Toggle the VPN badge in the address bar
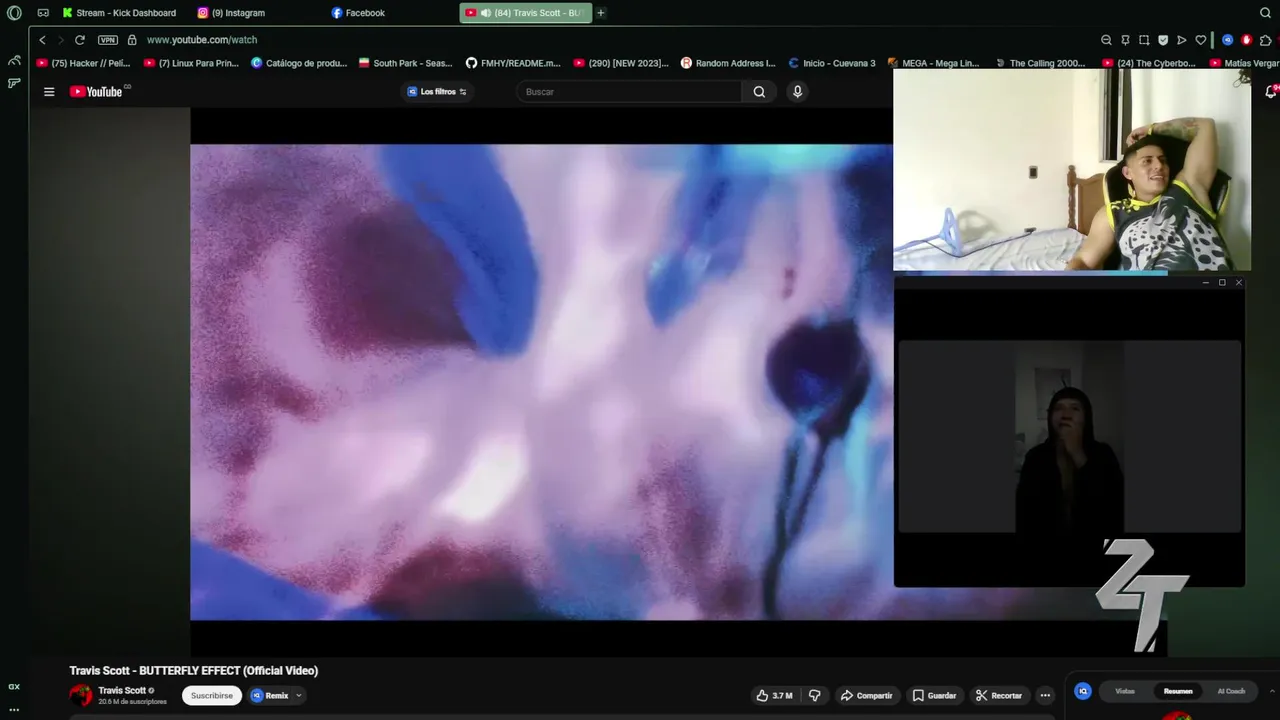This screenshot has width=1280, height=720. 108,40
